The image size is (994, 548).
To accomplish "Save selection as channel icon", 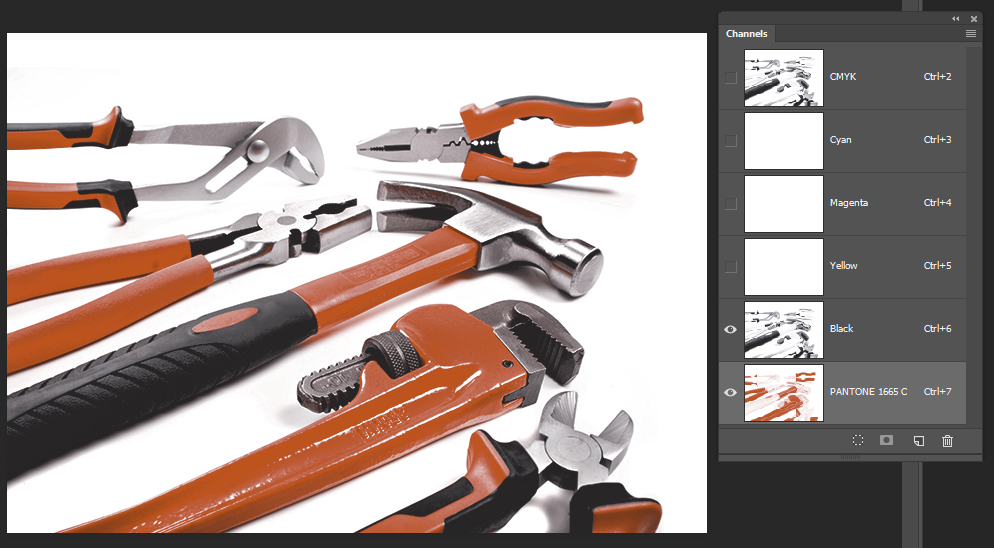I will 886,440.
